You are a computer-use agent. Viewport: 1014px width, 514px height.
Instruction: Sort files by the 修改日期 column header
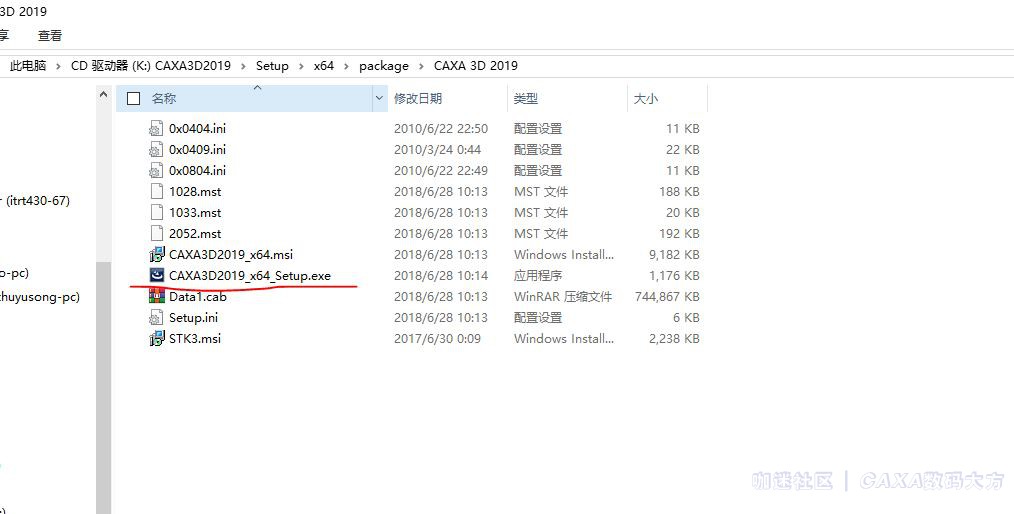pos(418,98)
